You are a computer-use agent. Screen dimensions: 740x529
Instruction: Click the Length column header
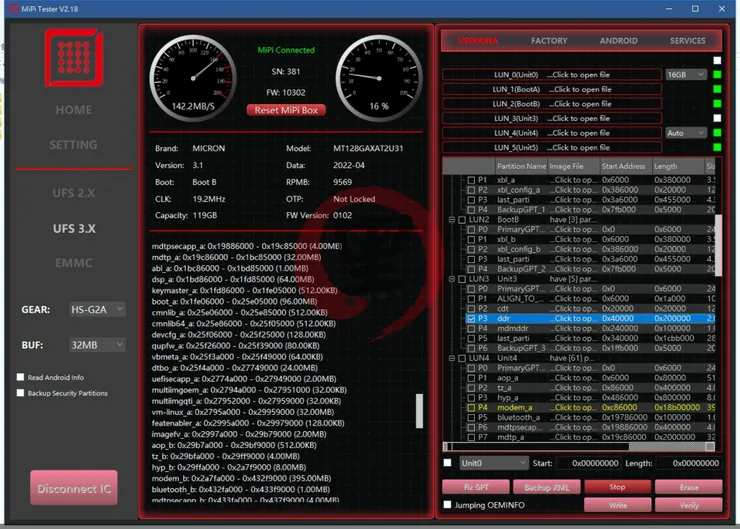tap(678, 166)
